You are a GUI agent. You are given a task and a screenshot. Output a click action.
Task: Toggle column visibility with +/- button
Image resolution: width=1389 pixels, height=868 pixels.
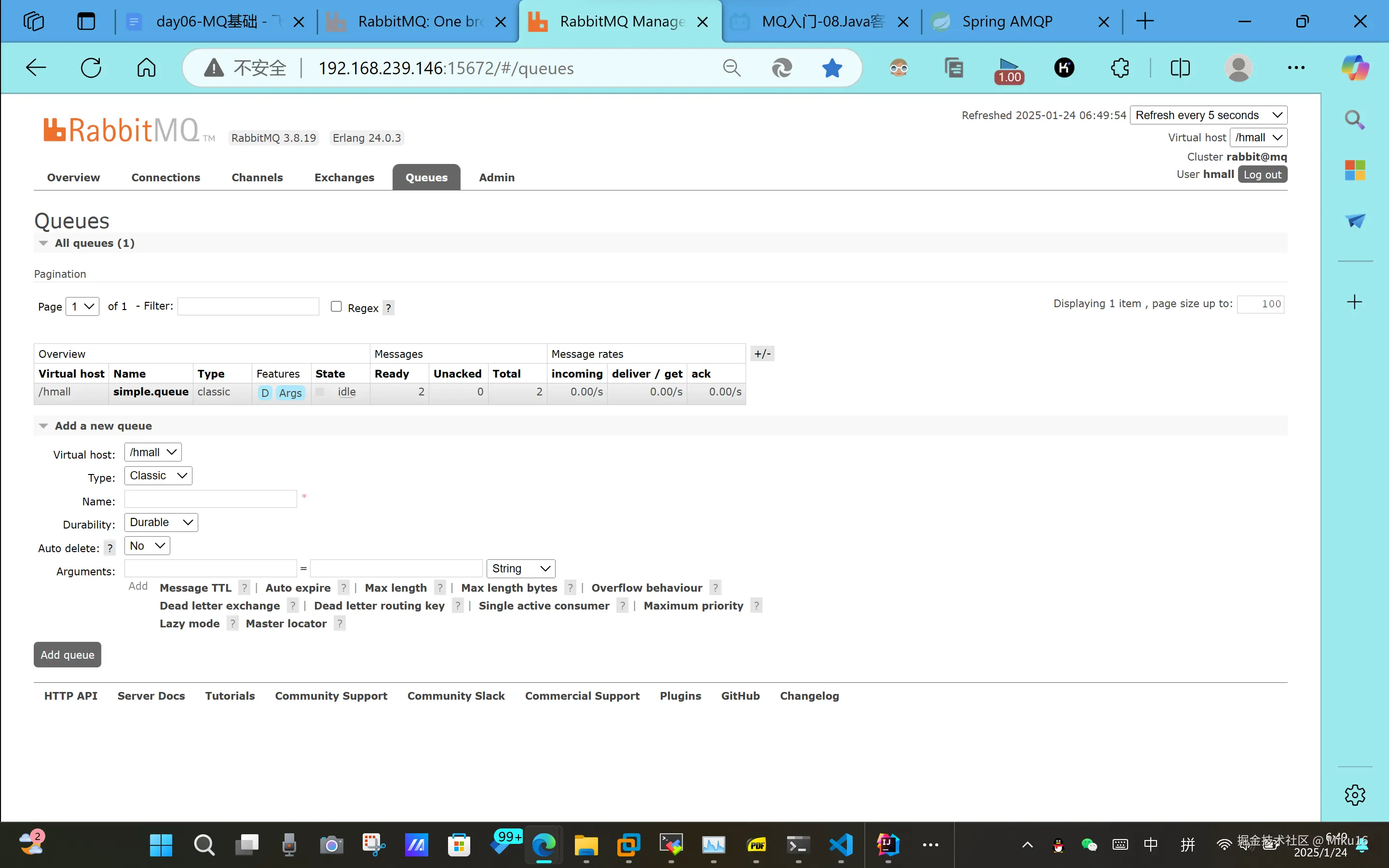pos(762,353)
